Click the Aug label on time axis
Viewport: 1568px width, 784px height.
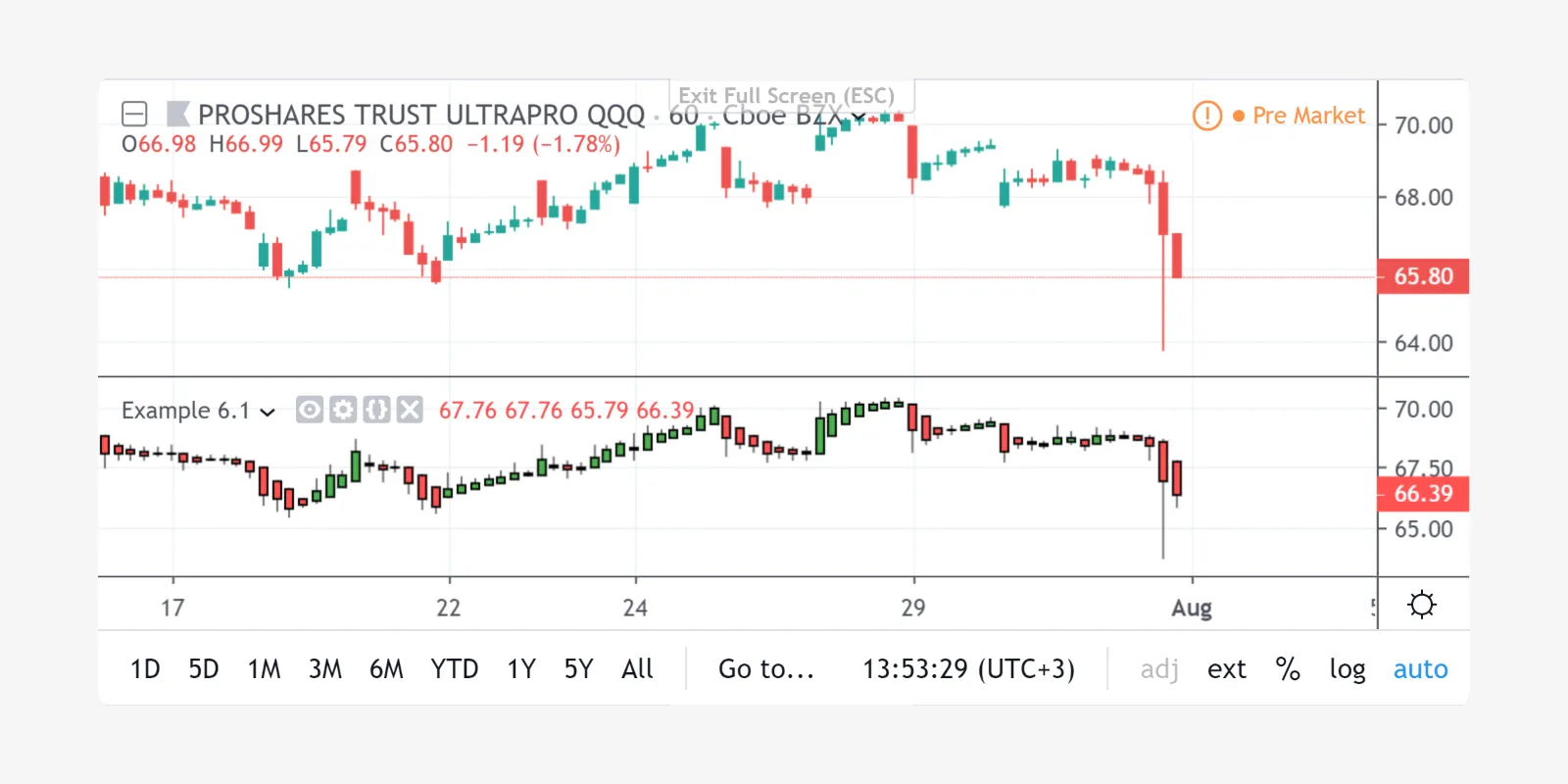(x=1192, y=609)
